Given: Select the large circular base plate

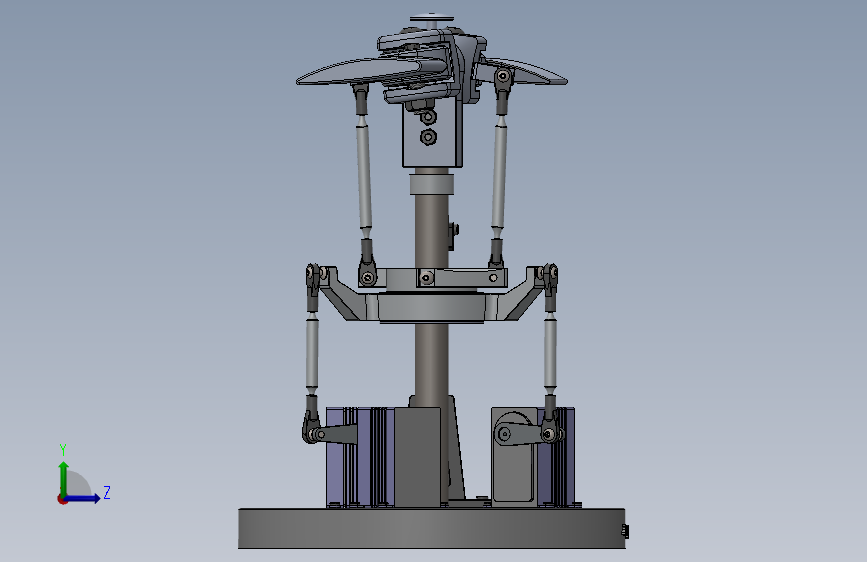Looking at the screenshot, I should [432, 528].
